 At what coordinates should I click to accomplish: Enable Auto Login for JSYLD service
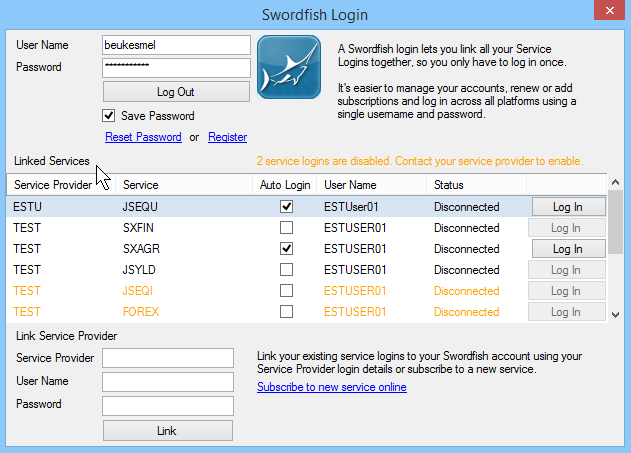click(x=287, y=270)
